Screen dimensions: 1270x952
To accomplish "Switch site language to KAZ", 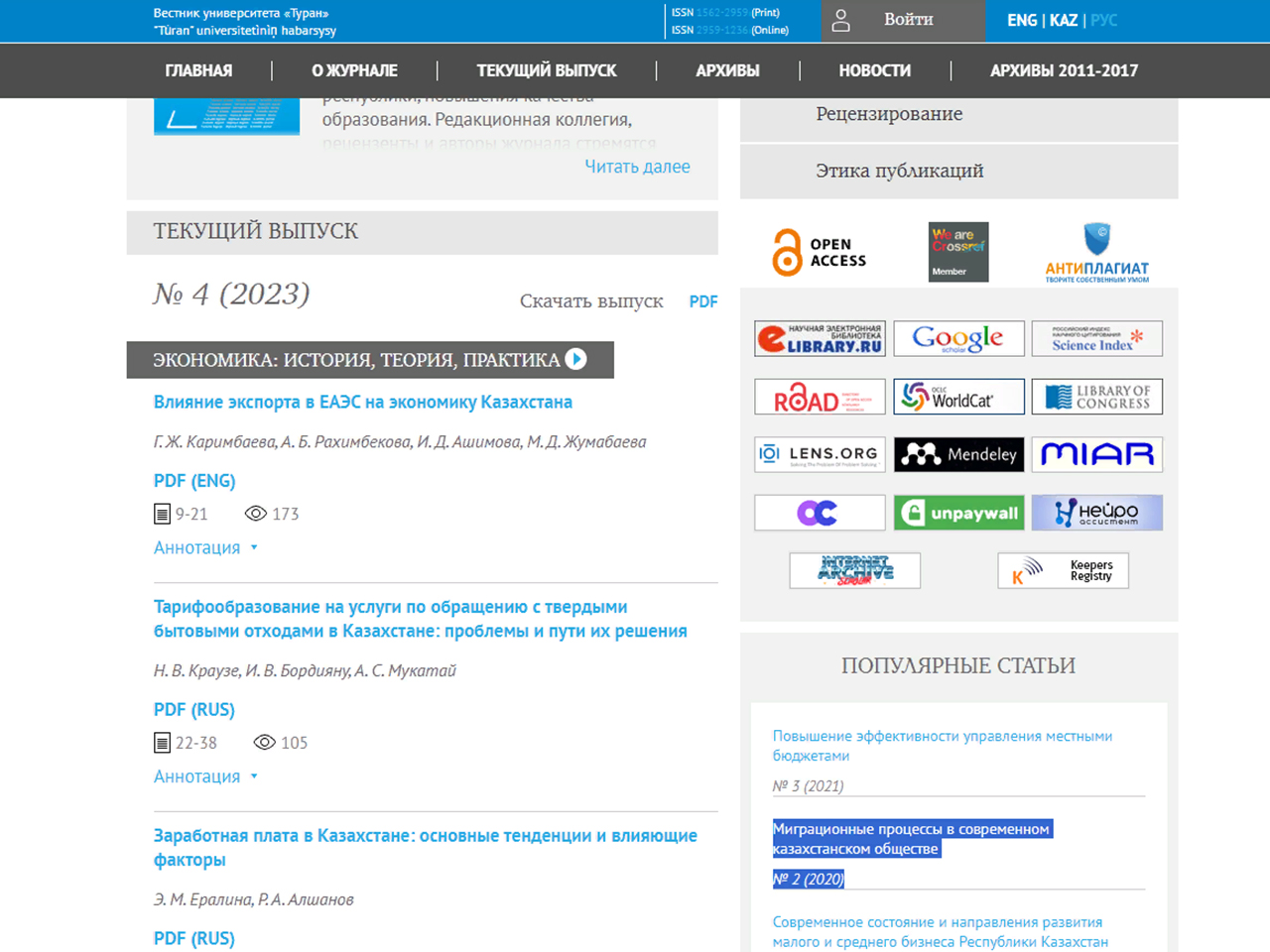I will (x=1063, y=20).
